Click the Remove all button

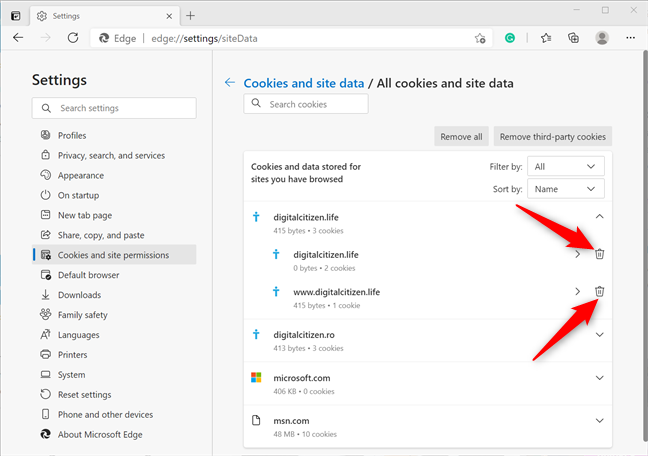(x=461, y=136)
